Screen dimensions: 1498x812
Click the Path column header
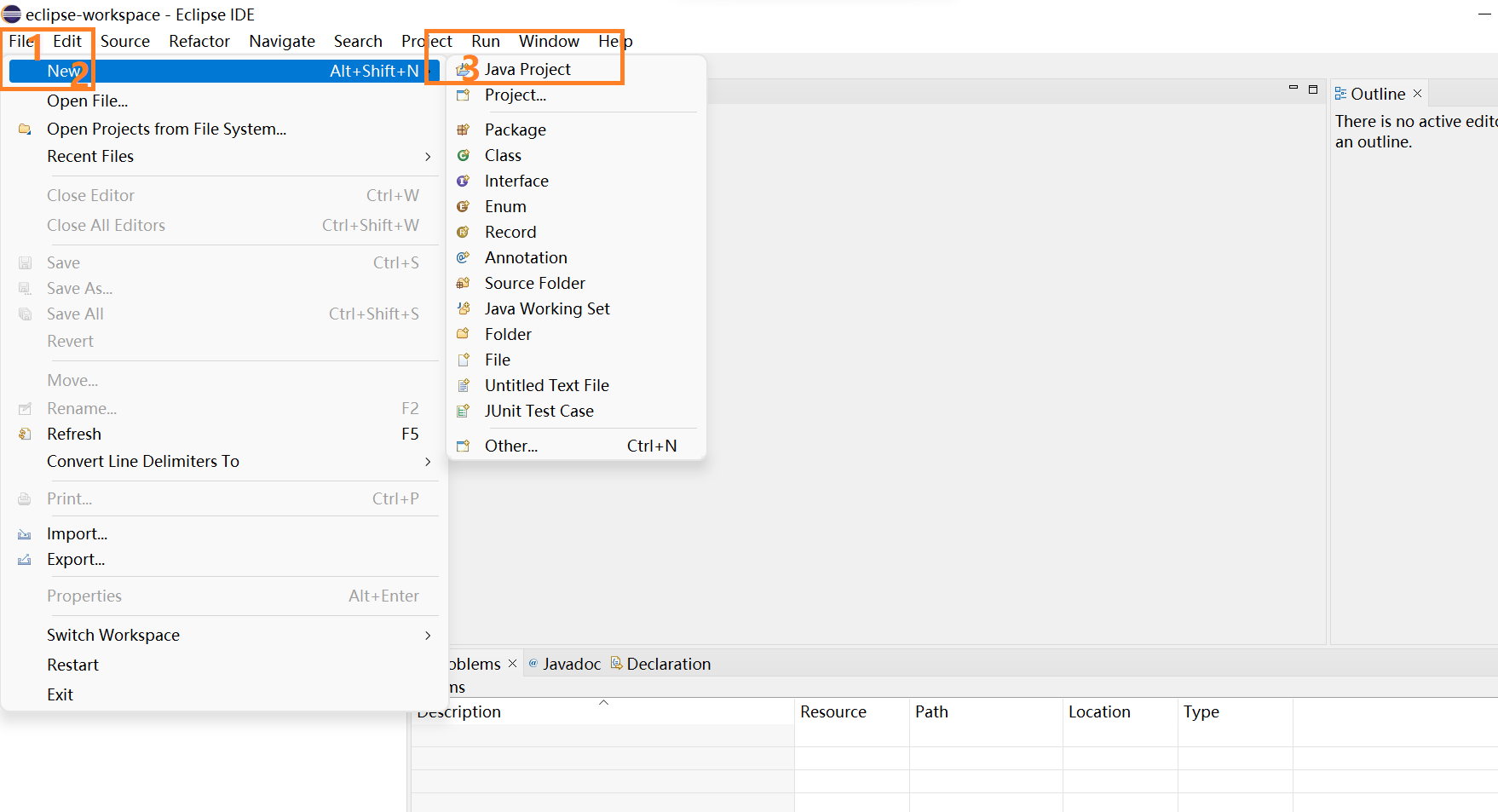pos(986,711)
